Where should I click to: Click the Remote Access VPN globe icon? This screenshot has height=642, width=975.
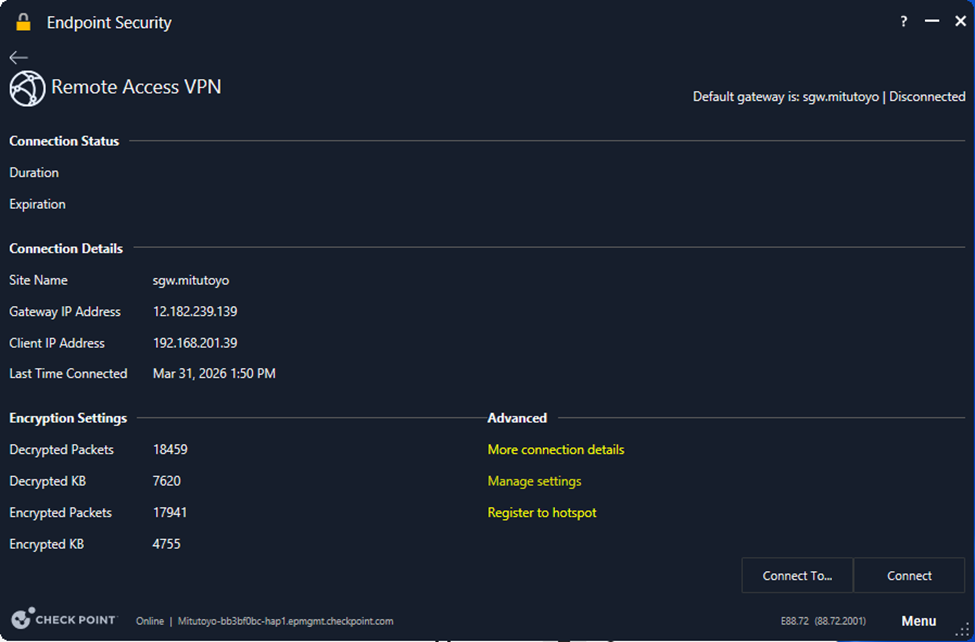(27, 88)
